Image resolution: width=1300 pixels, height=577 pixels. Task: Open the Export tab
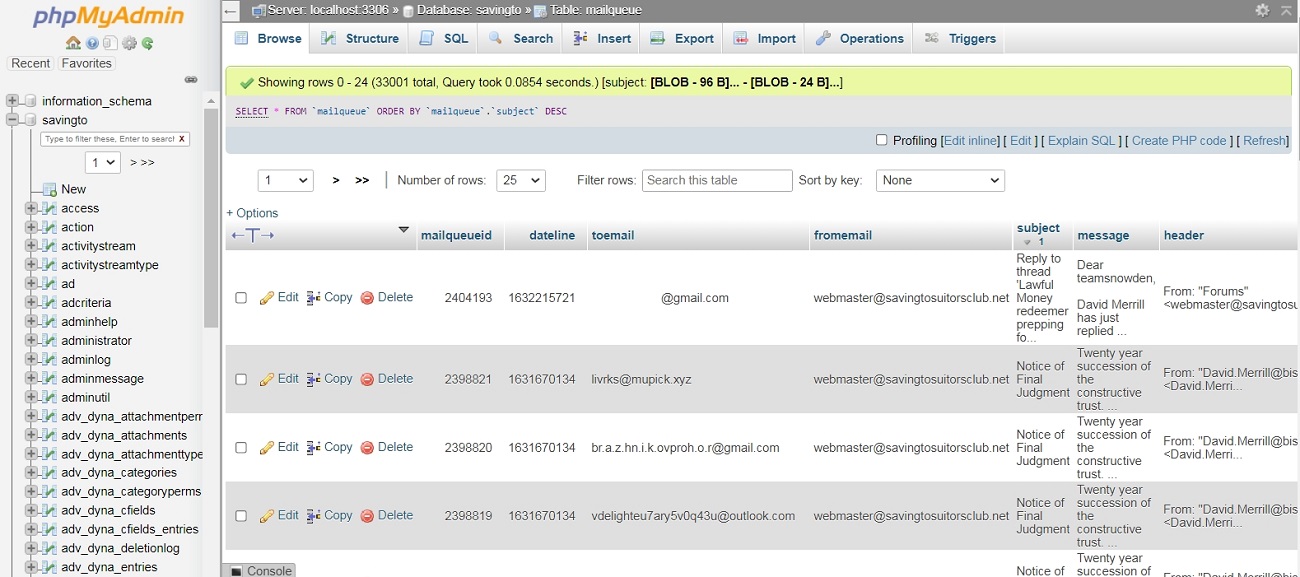[682, 38]
